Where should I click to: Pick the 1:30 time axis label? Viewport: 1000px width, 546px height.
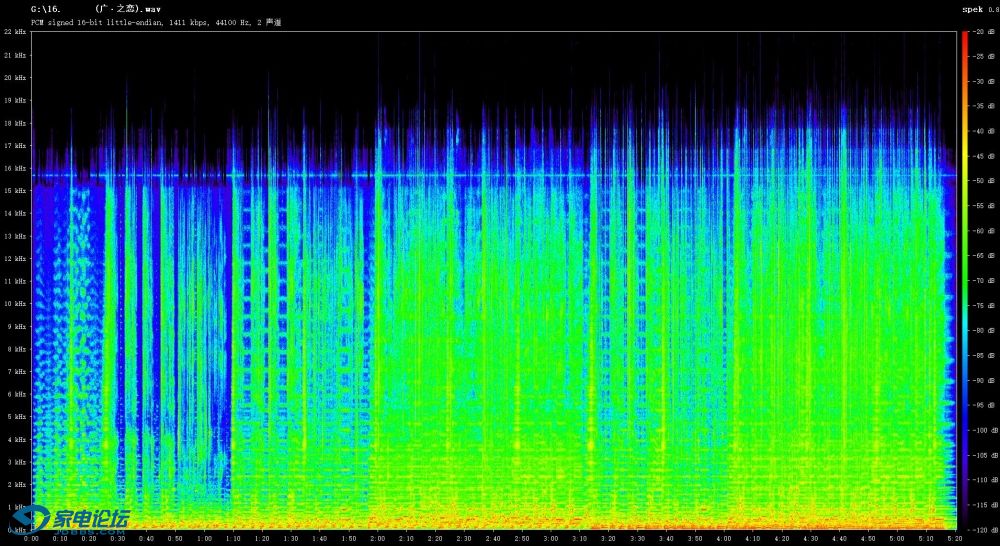pos(291,539)
